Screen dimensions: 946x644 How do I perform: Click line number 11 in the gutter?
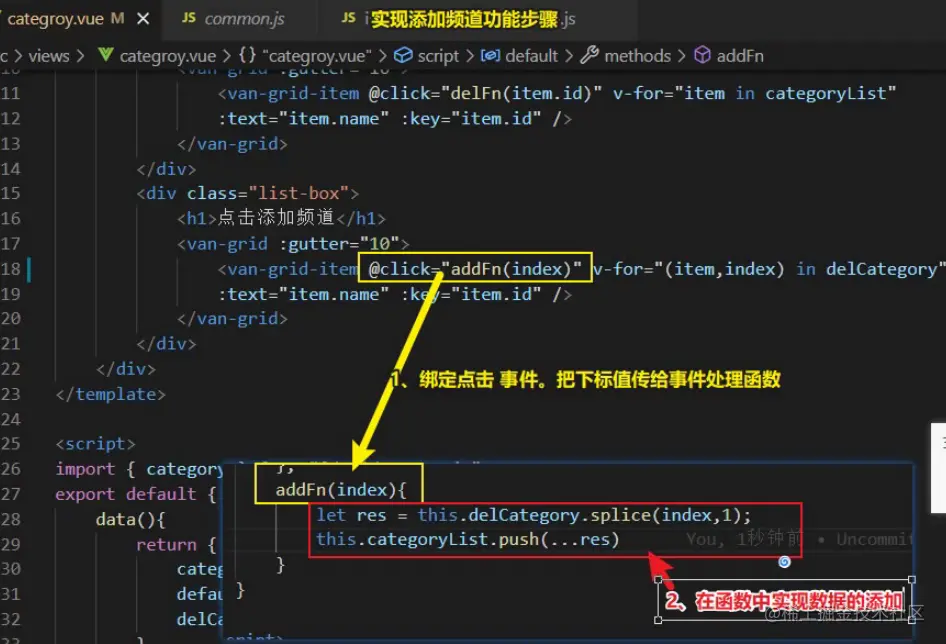(x=10, y=94)
